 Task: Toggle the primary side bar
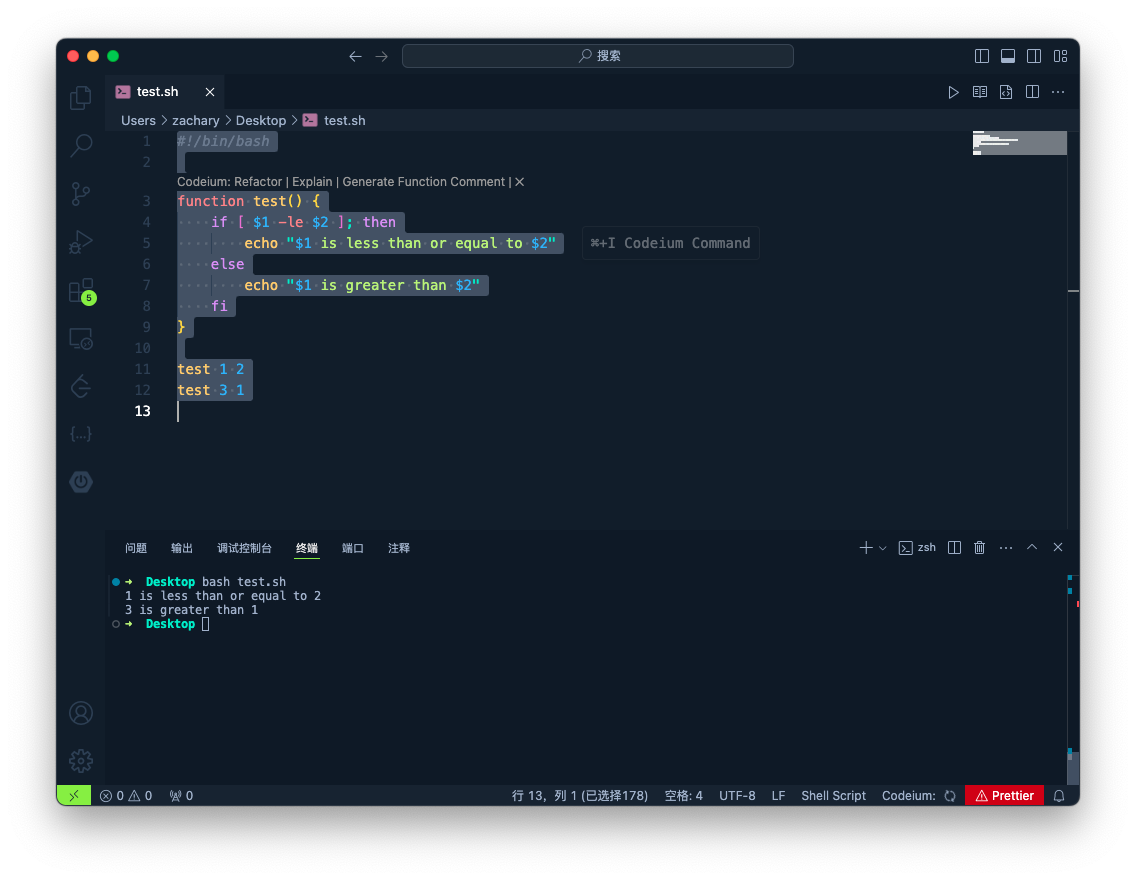(982, 56)
